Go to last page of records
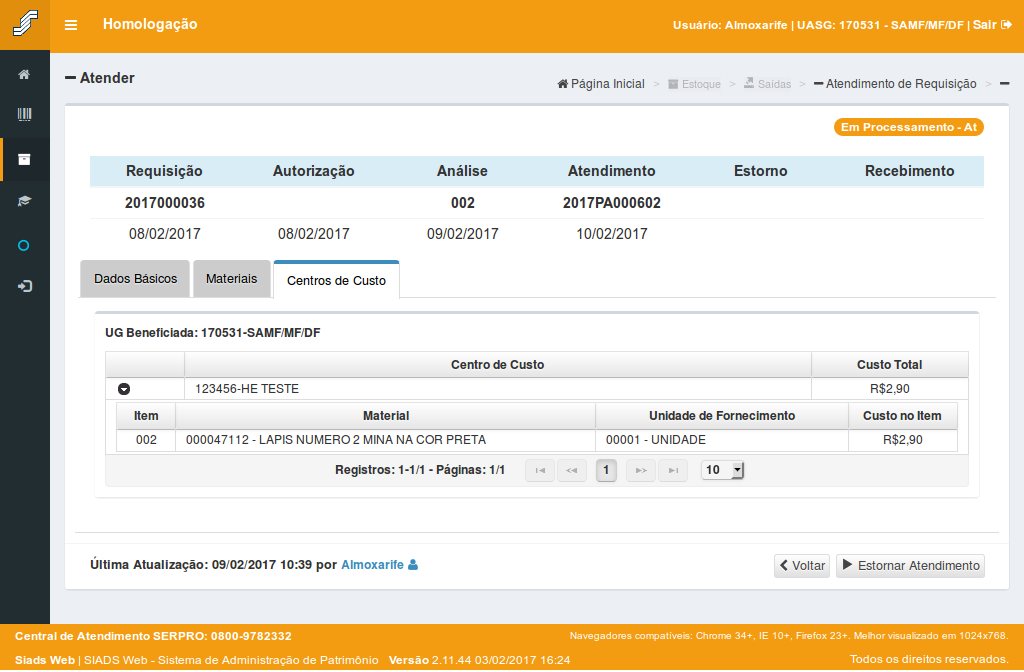The width and height of the screenshot is (1024, 672). (673, 470)
